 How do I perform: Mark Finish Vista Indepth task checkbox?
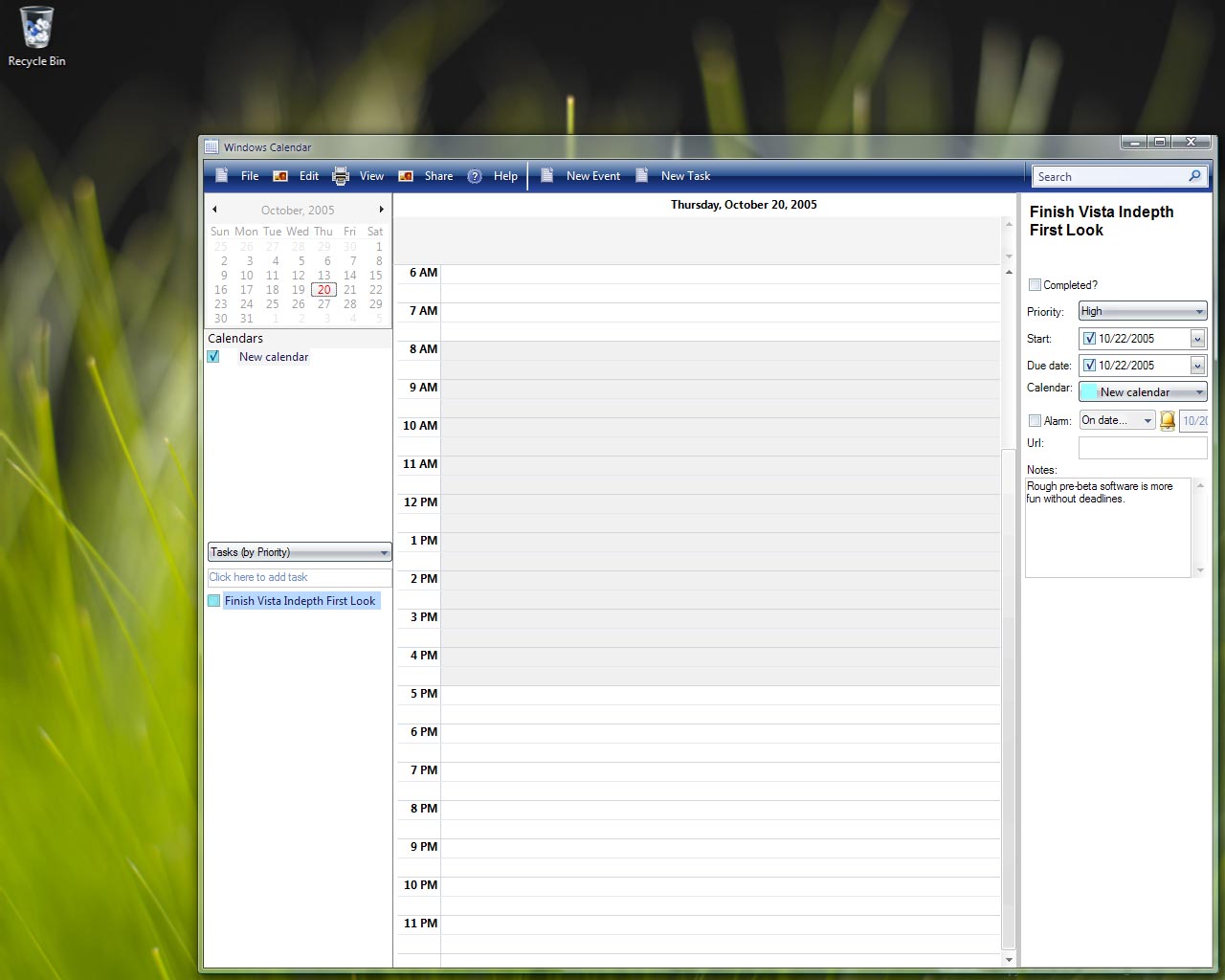pos(214,601)
